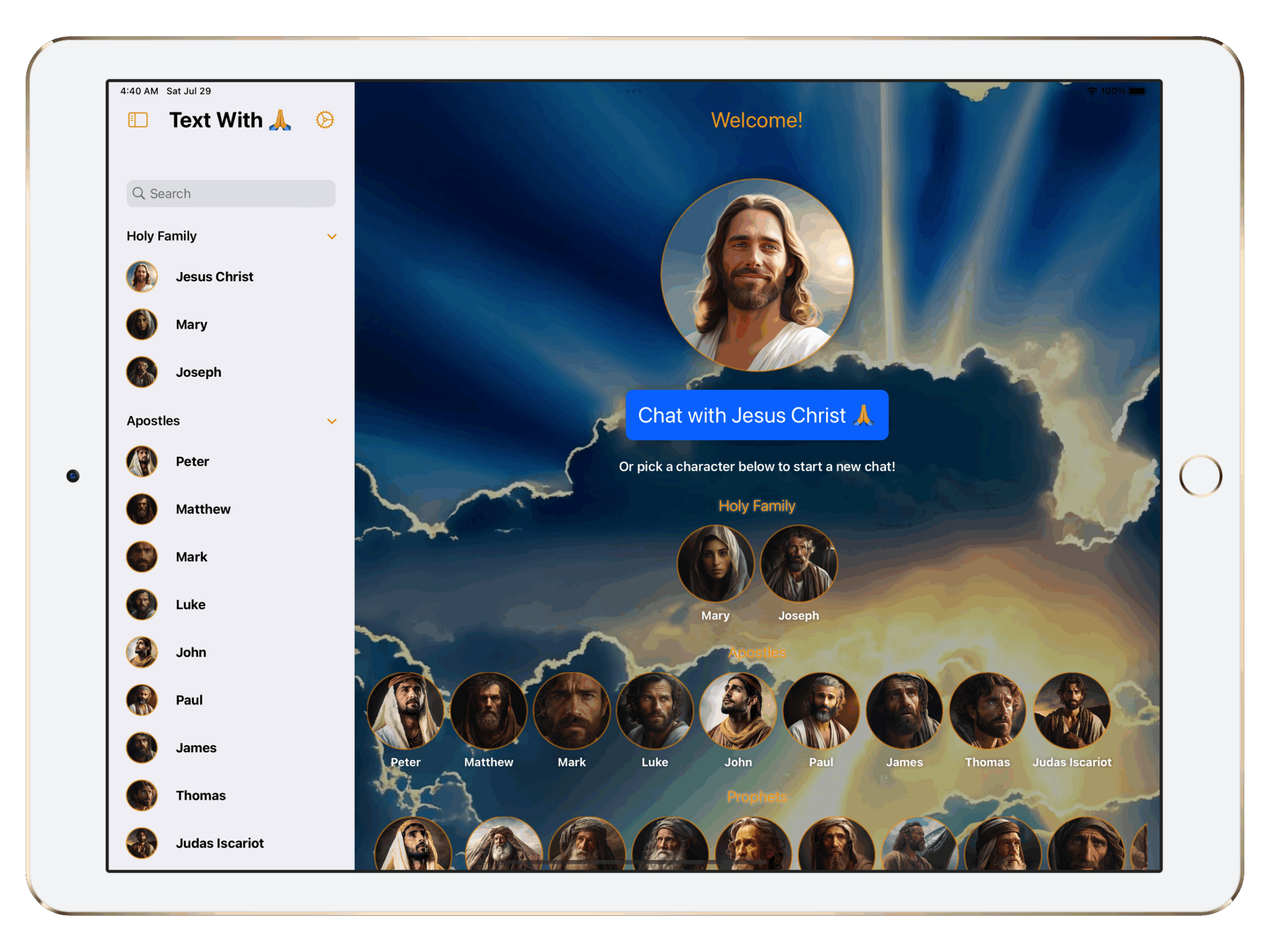Image resolution: width=1270 pixels, height=952 pixels.
Task: Collapse the Apostles sidebar section
Action: point(331,422)
